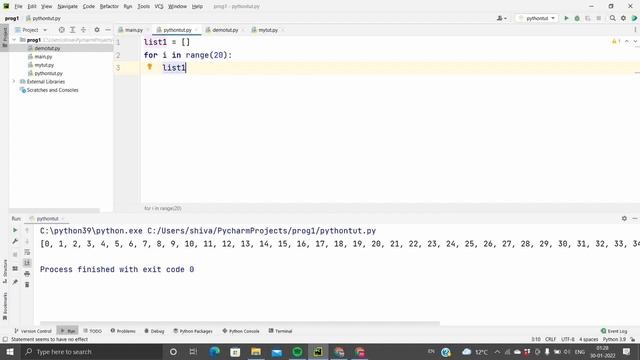Clear the Run console with the trash icon
The width and height of the screenshot is (640, 360).
click(27, 284)
